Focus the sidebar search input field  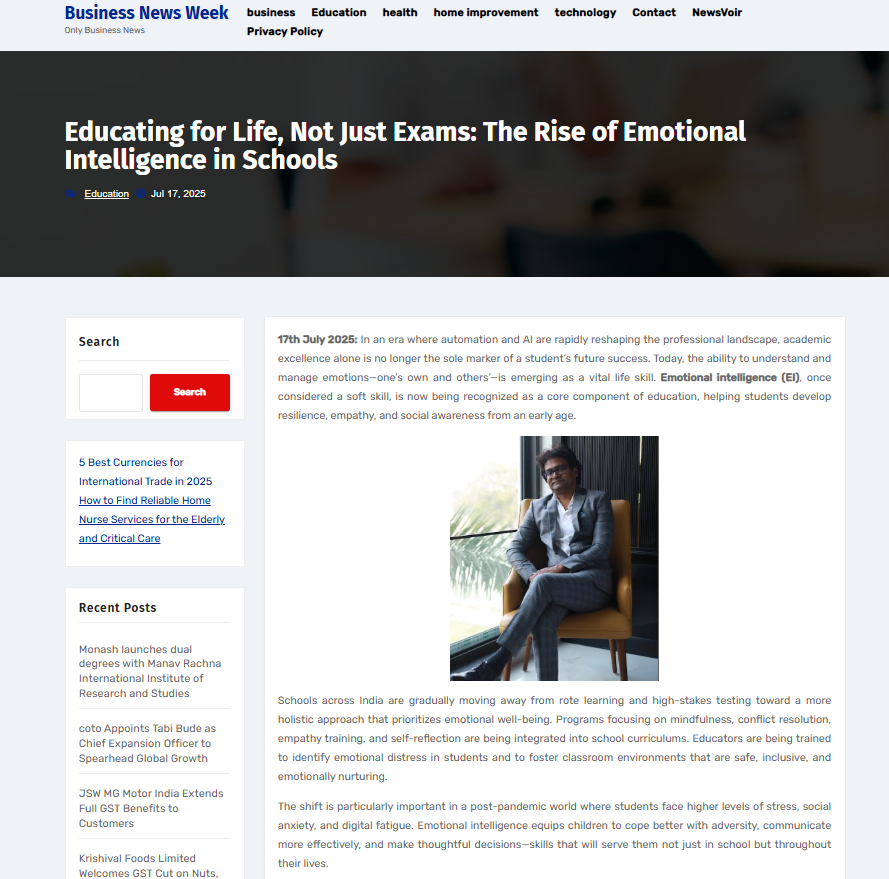point(111,392)
